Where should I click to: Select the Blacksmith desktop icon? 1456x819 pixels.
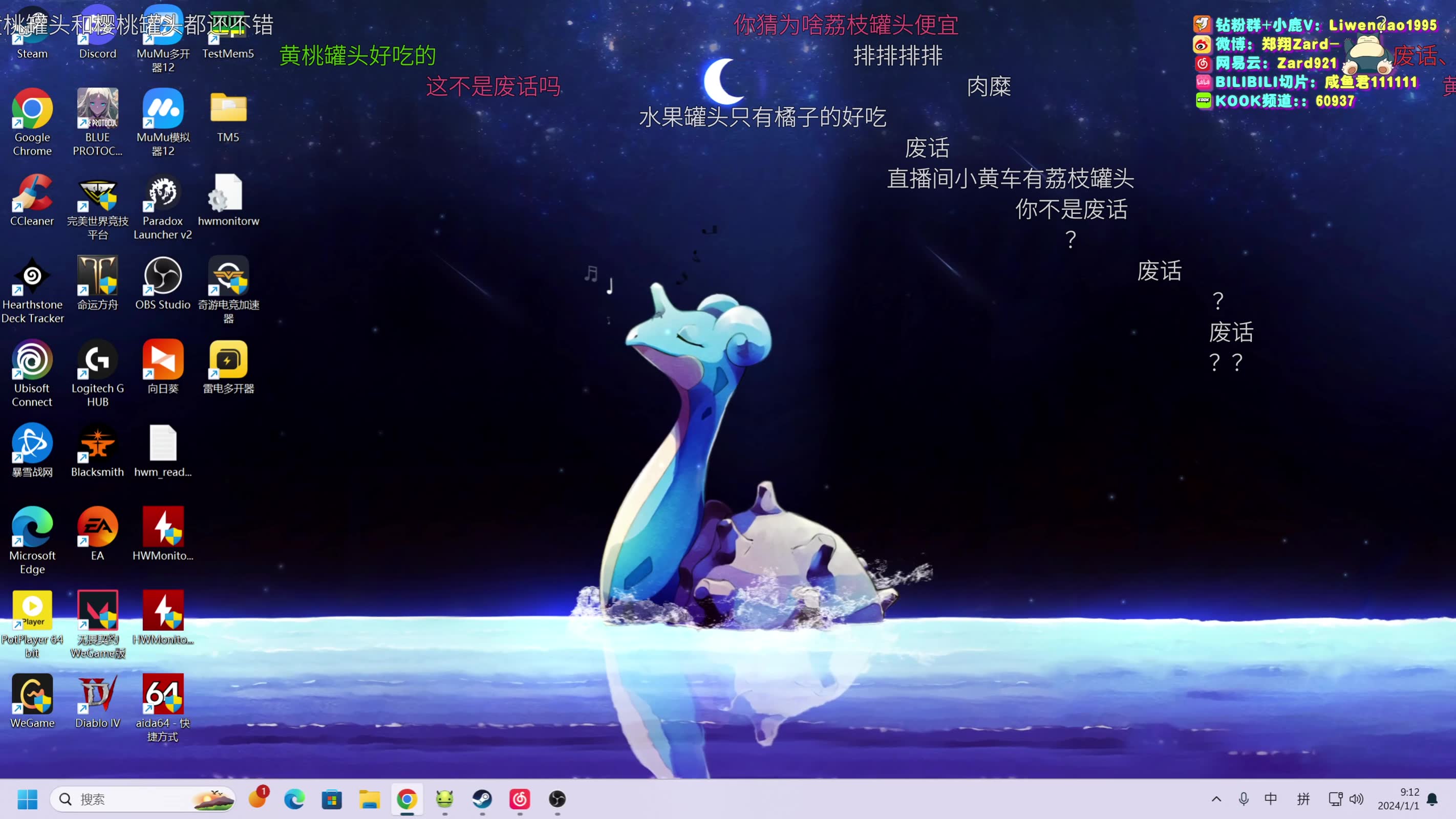tap(98, 451)
